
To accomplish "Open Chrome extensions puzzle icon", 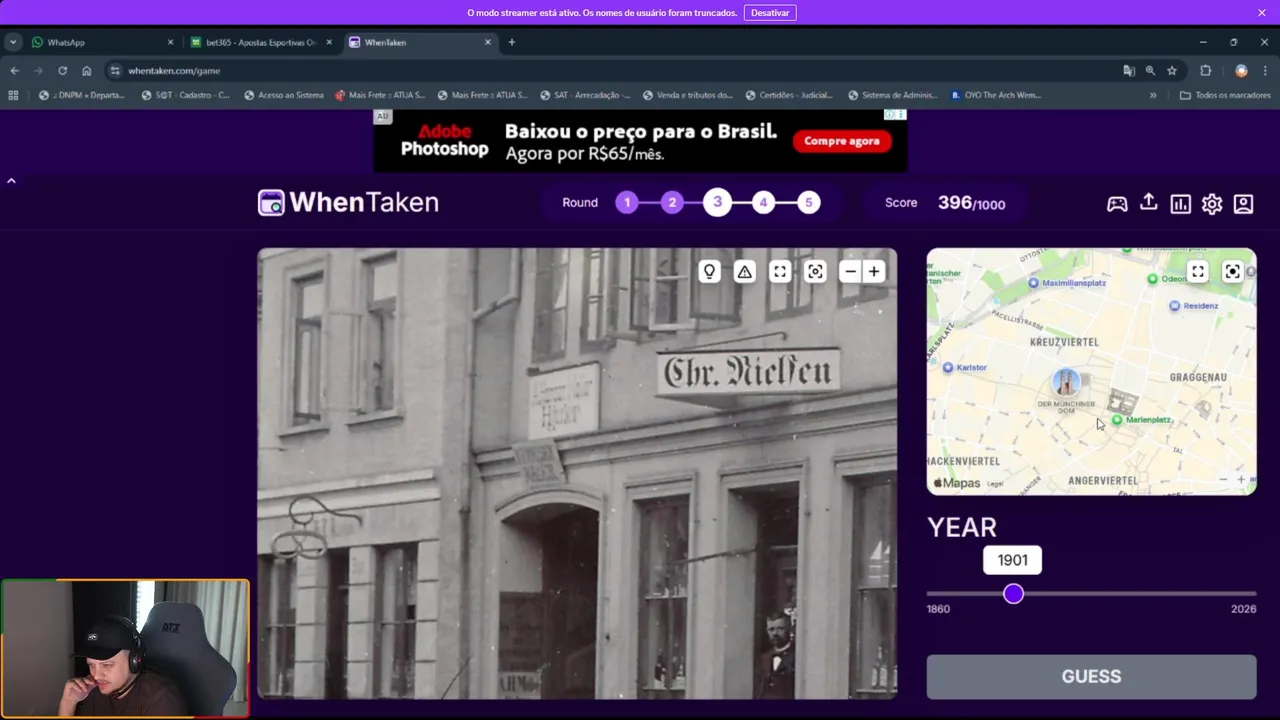I will point(1205,71).
